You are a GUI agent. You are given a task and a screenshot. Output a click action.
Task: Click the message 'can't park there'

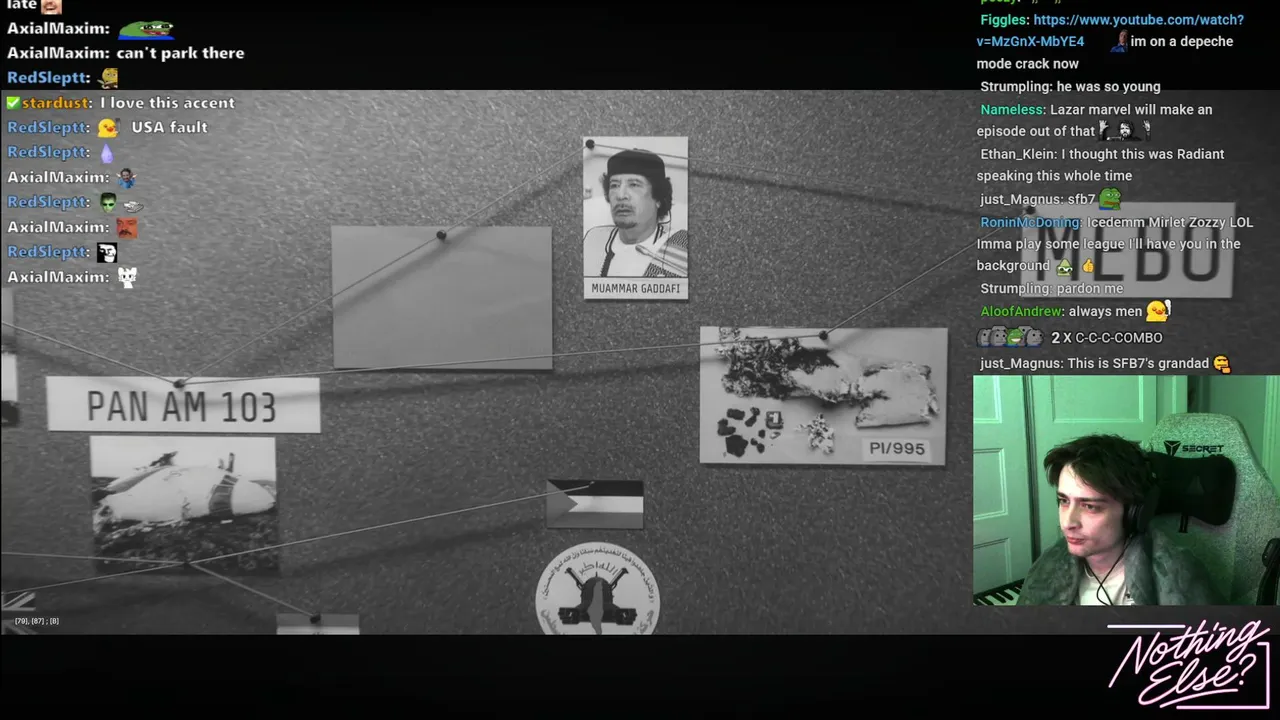pyautogui.click(x=180, y=53)
